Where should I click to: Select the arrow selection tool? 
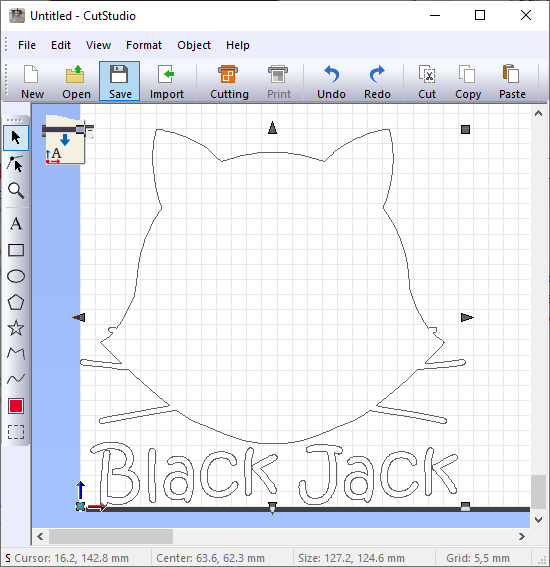[x=16, y=138]
